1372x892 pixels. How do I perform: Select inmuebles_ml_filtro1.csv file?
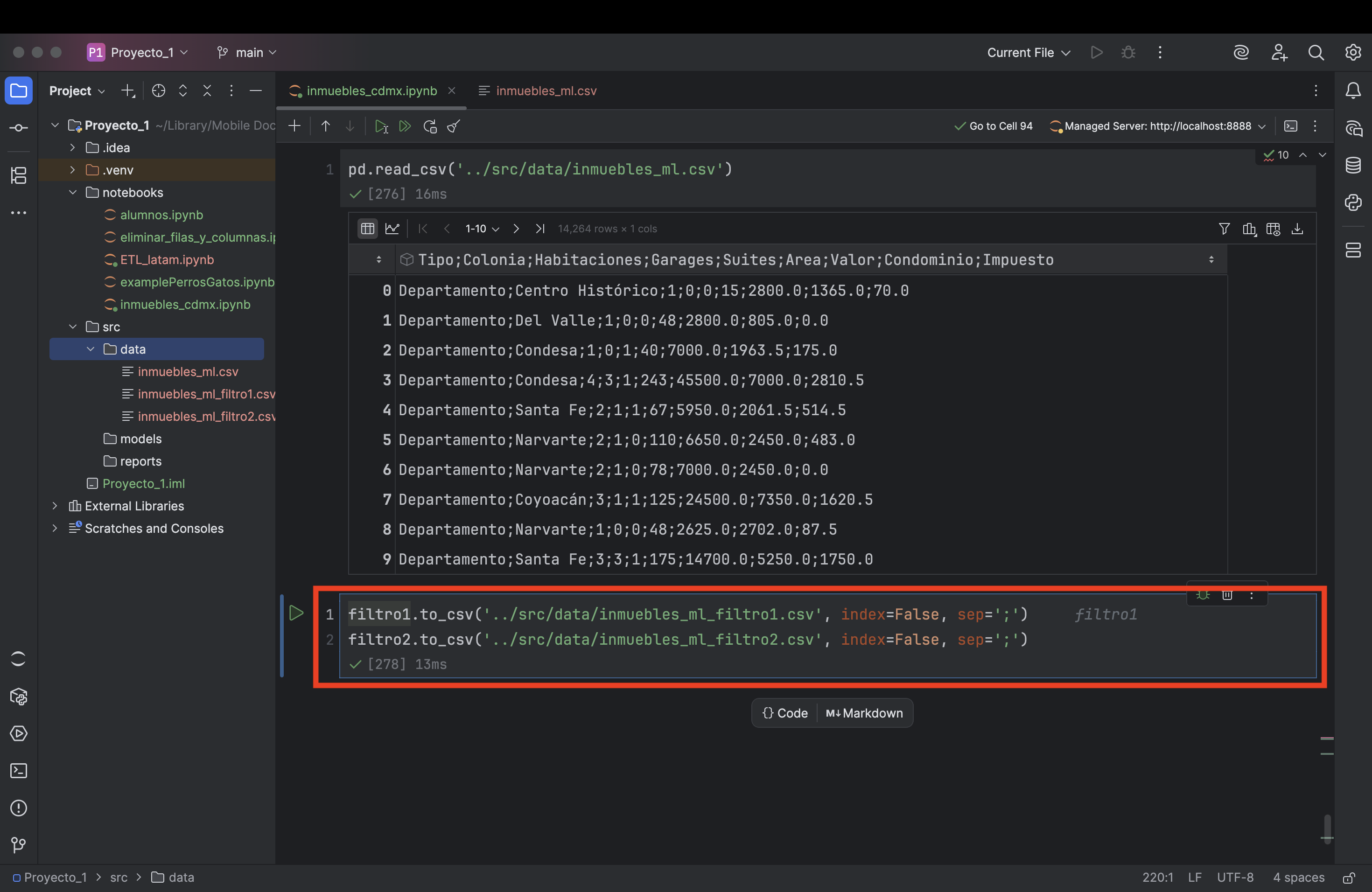point(198,394)
